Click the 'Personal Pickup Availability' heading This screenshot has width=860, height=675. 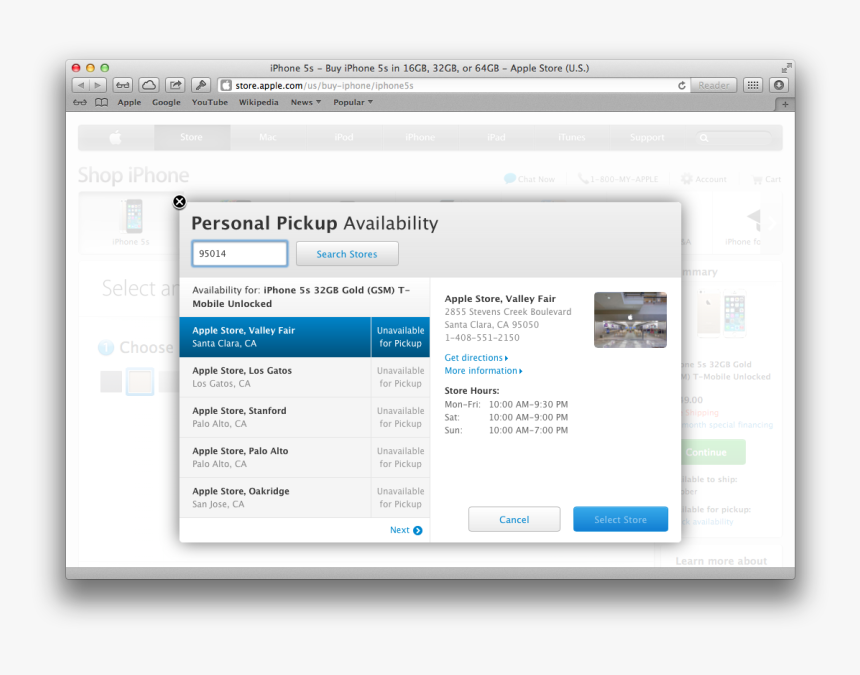pyautogui.click(x=315, y=223)
